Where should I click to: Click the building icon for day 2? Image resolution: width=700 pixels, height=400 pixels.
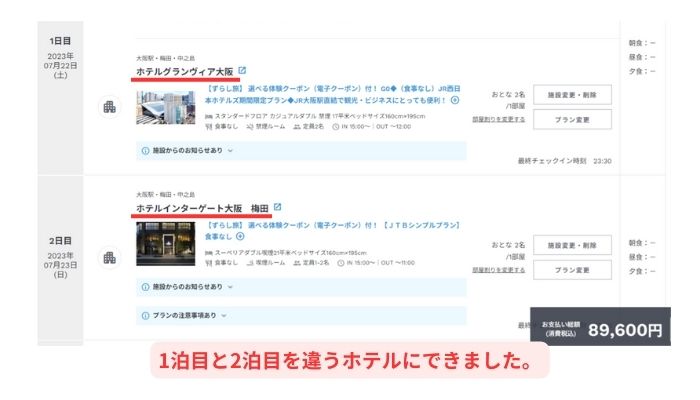click(109, 258)
